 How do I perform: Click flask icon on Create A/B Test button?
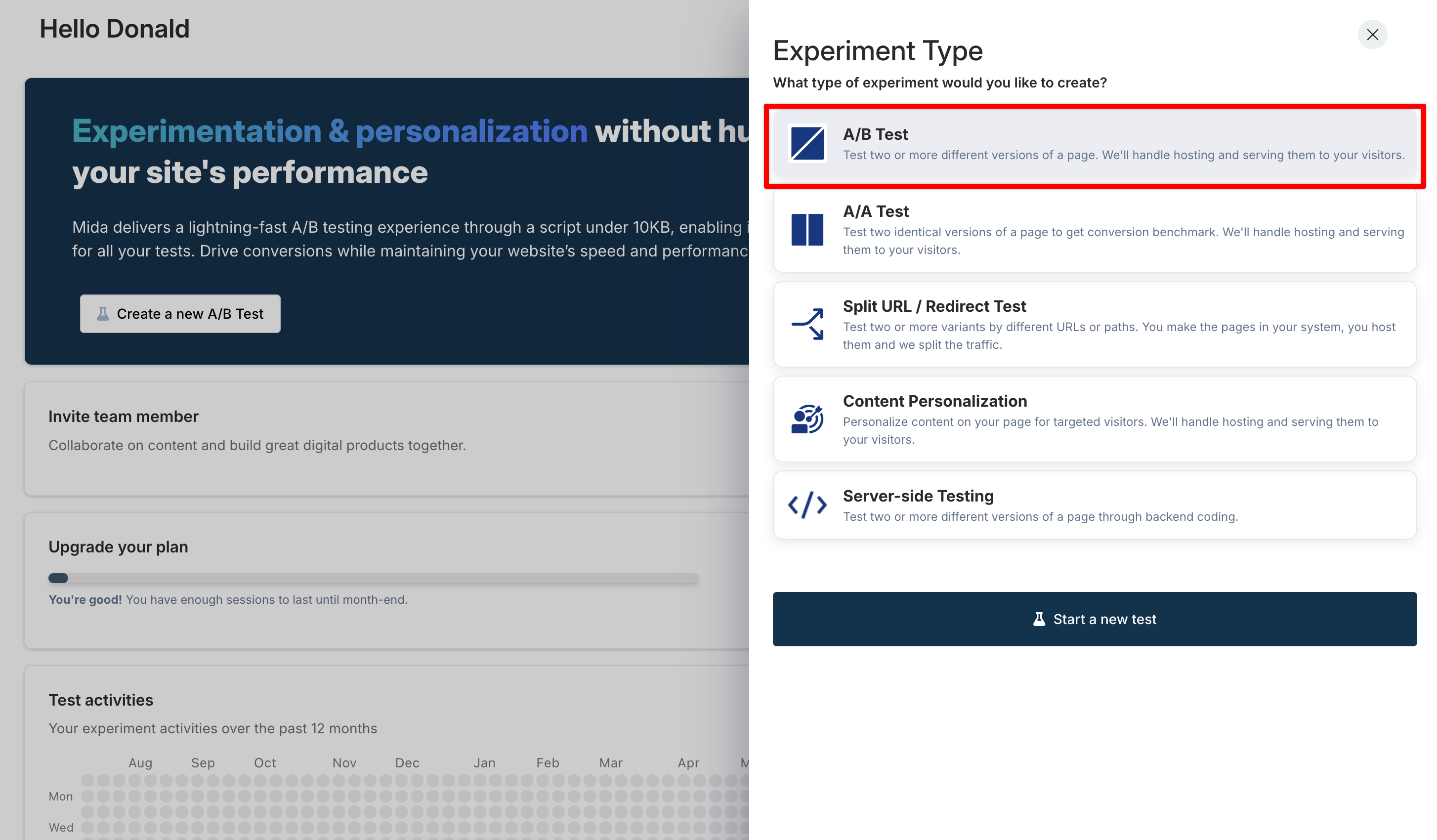[x=103, y=314]
